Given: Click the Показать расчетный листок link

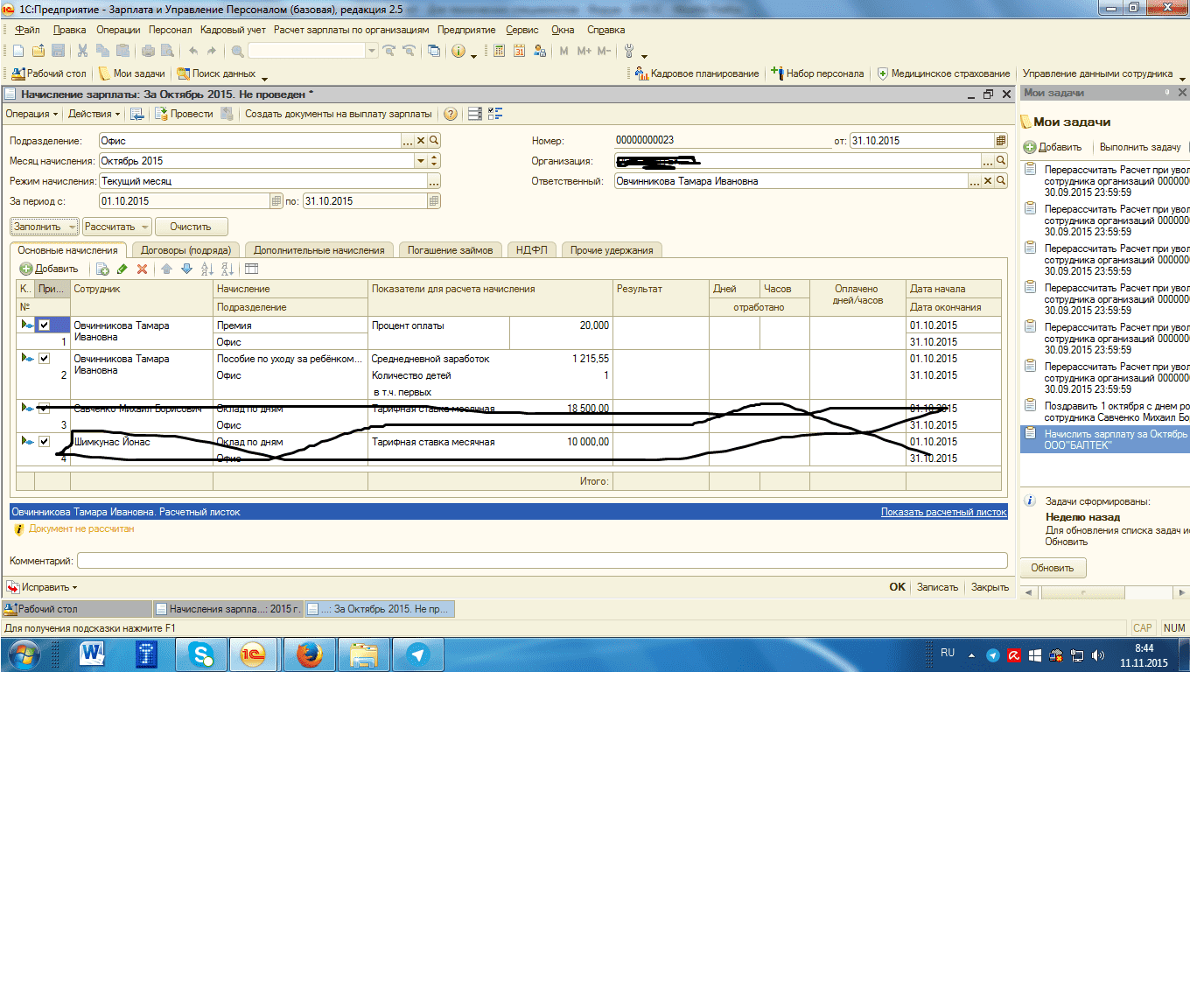Looking at the screenshot, I should tap(943, 512).
